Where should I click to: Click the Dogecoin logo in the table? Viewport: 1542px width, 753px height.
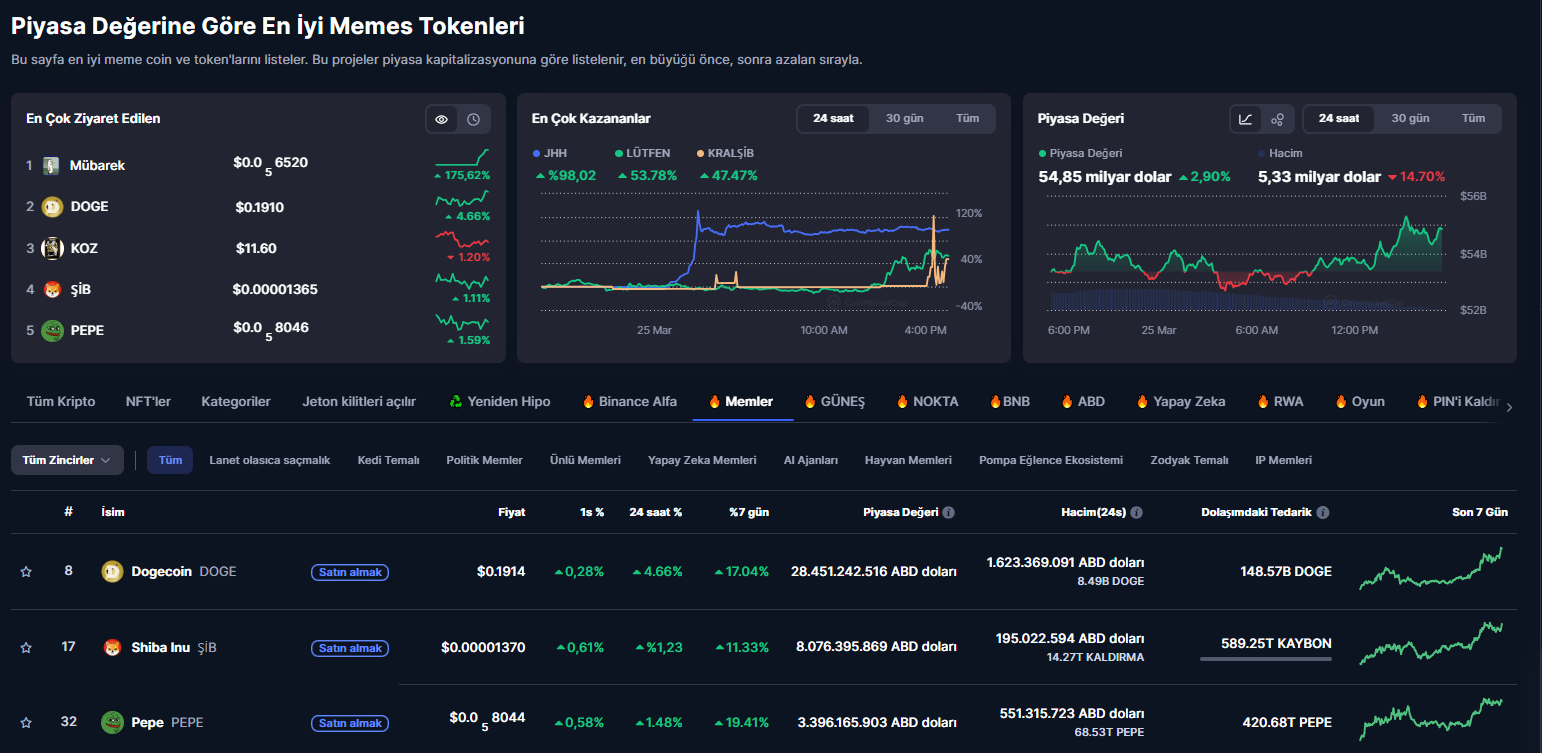point(112,572)
